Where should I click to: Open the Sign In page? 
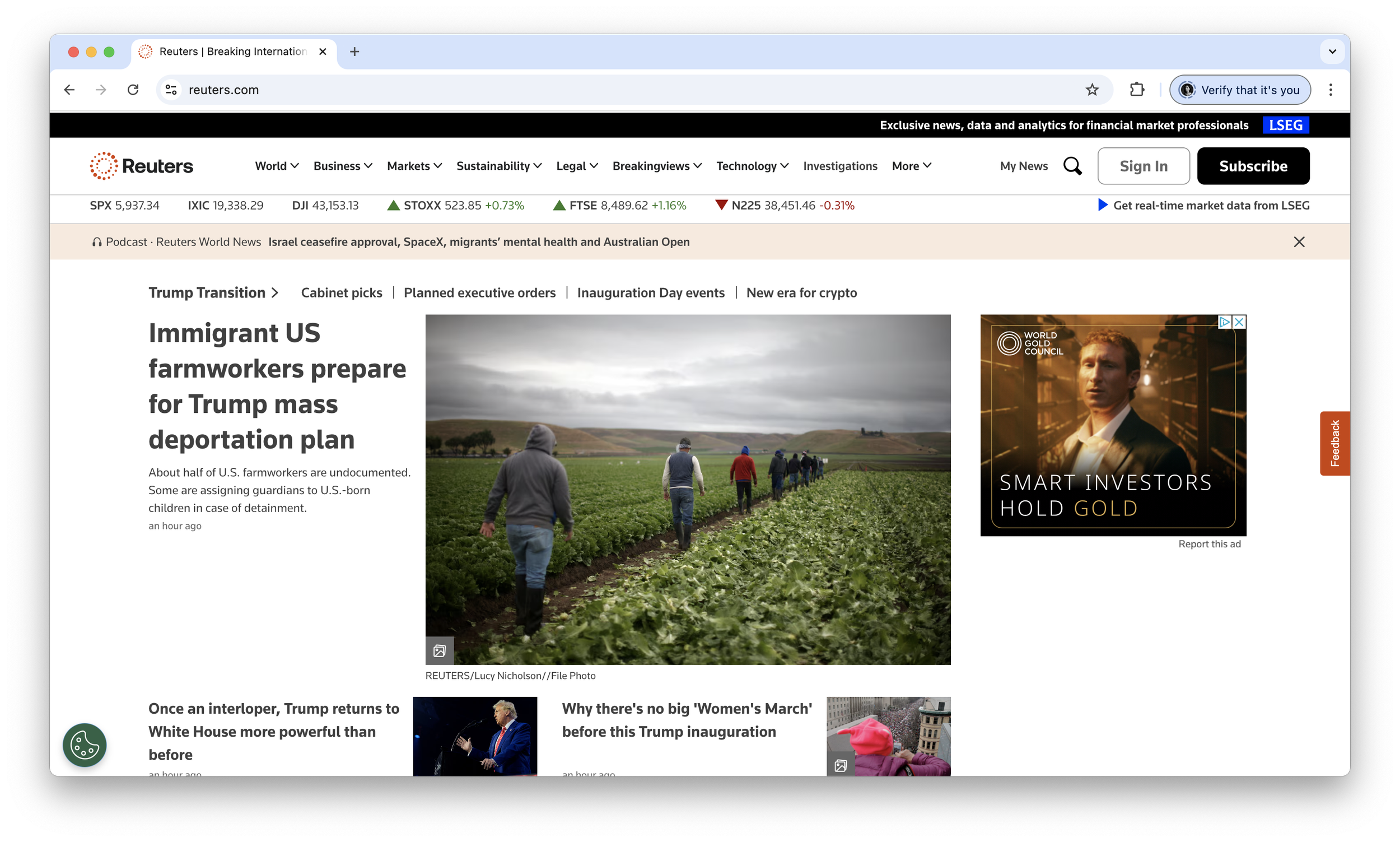(1143, 166)
